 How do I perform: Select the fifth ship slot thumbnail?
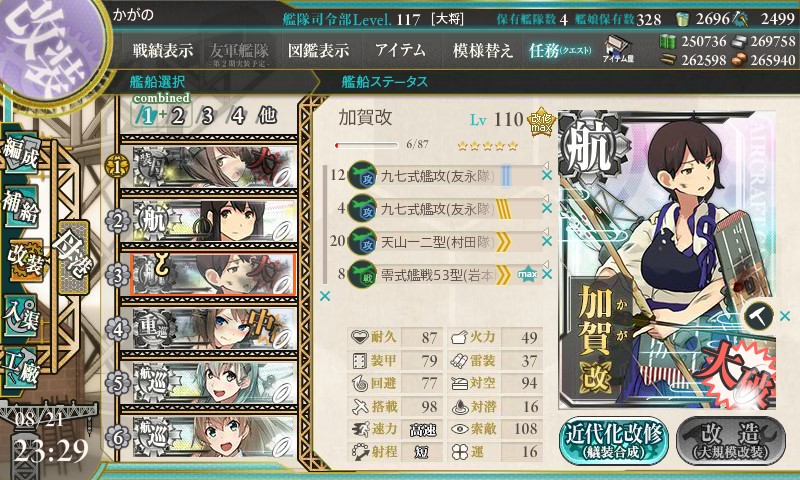(214, 383)
